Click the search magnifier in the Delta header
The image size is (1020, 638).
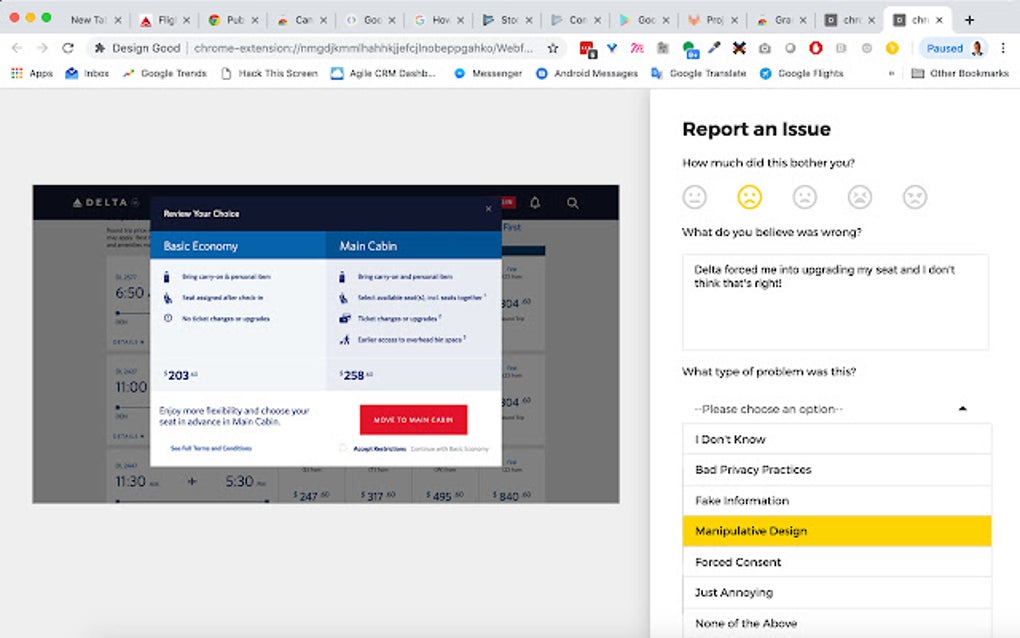pyautogui.click(x=572, y=202)
